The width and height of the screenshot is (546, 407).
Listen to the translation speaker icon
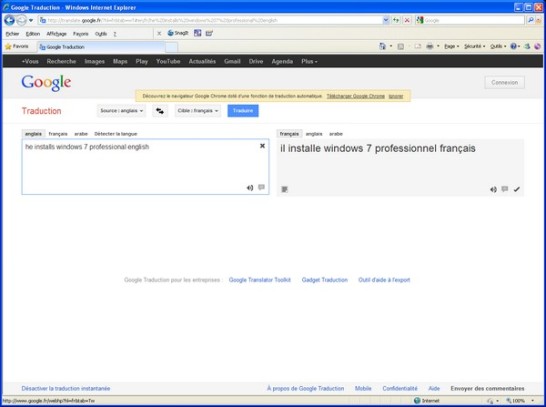click(493, 189)
